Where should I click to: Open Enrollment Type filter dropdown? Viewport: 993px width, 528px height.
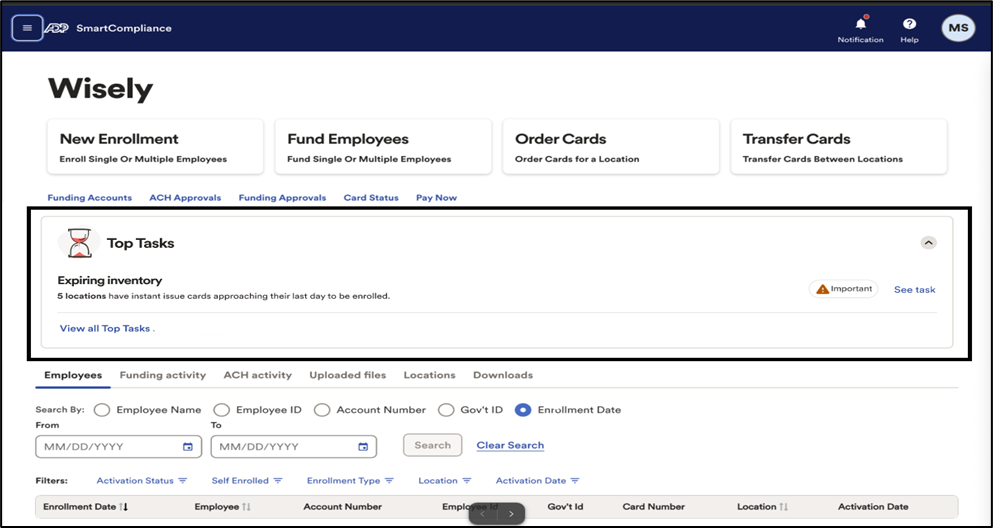[x=350, y=481]
